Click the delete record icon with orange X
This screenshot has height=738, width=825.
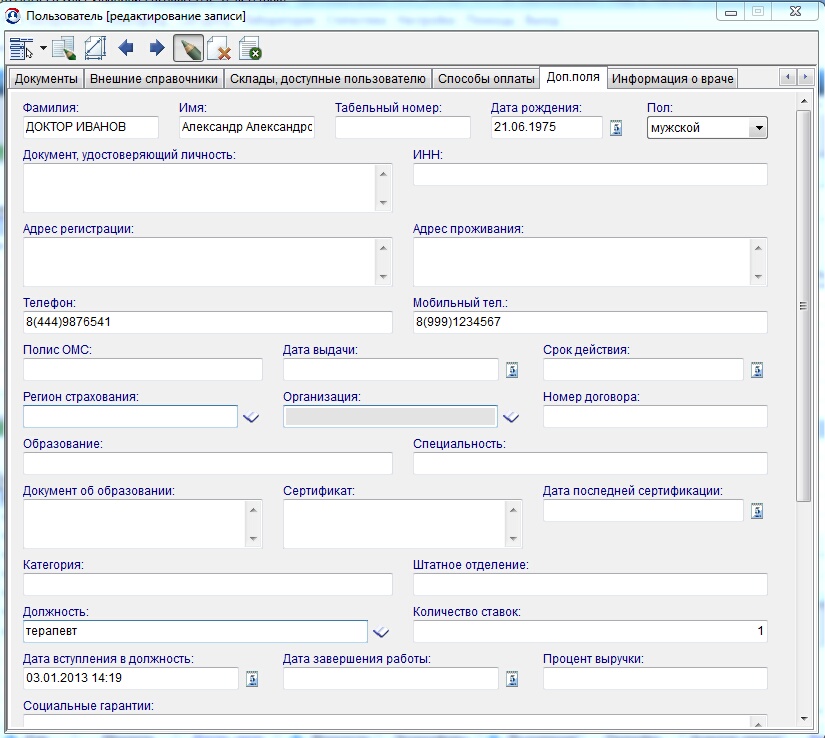(x=219, y=48)
